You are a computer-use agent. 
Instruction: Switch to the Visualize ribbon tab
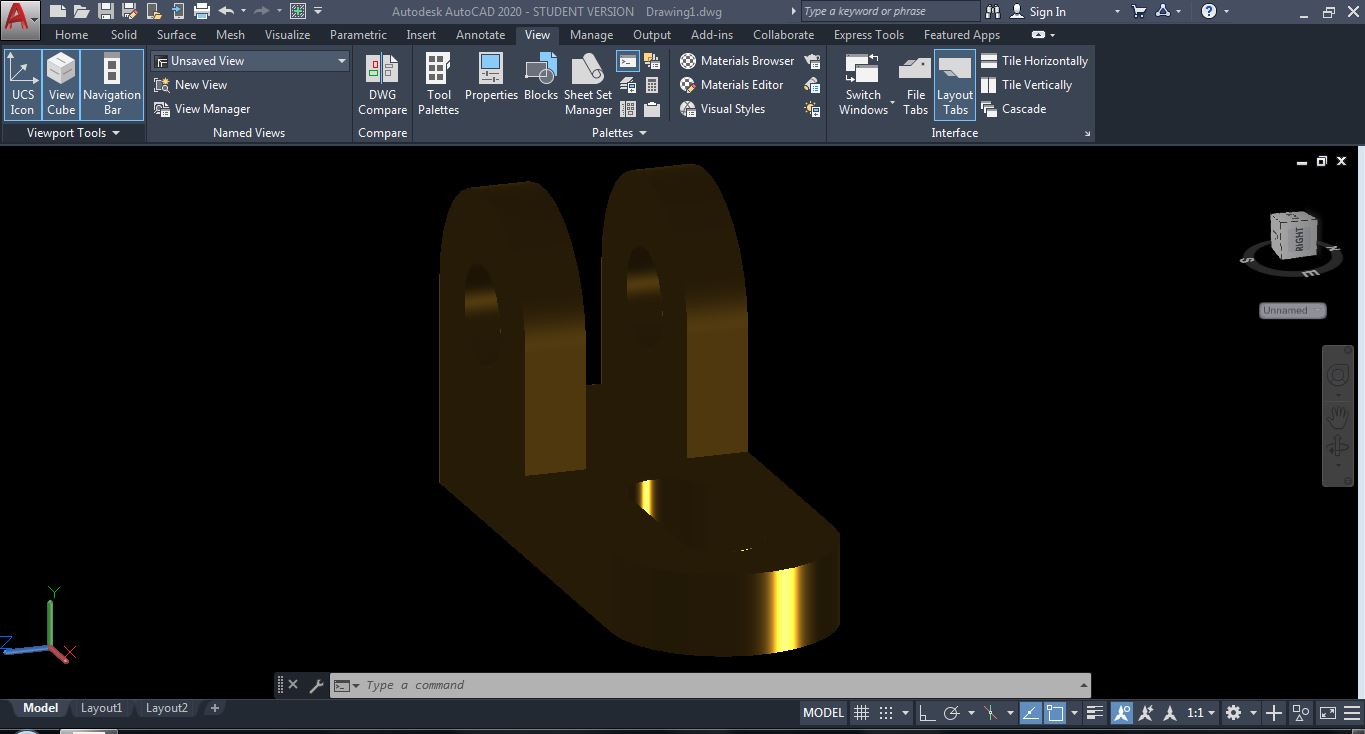coord(287,34)
